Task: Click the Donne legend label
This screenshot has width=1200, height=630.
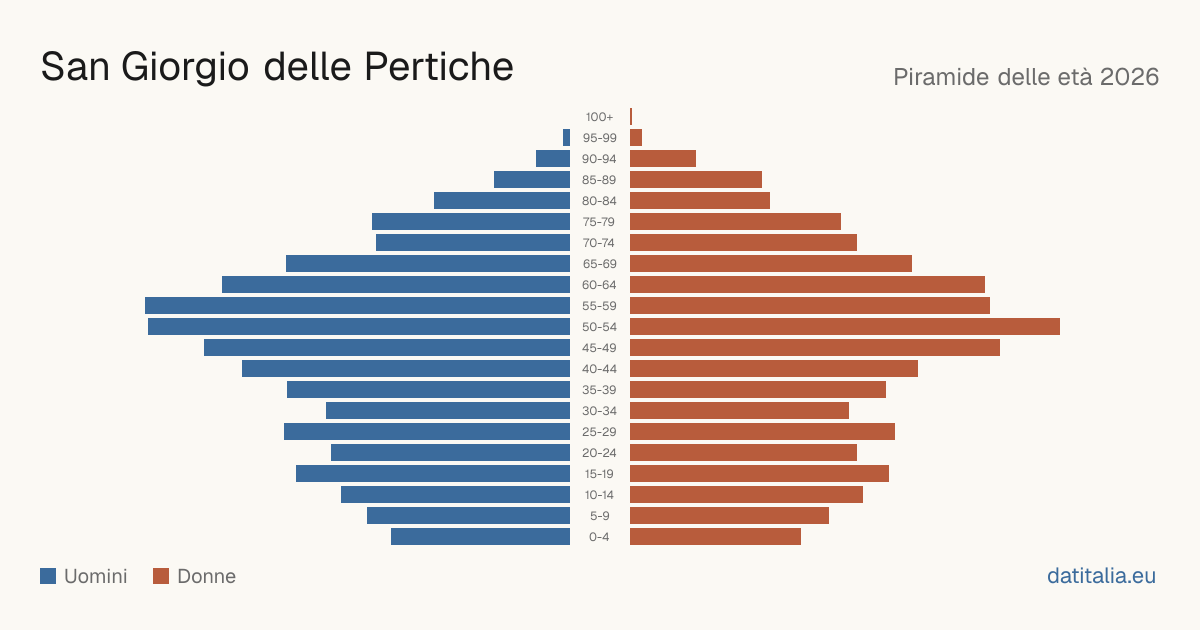Action: click(206, 576)
